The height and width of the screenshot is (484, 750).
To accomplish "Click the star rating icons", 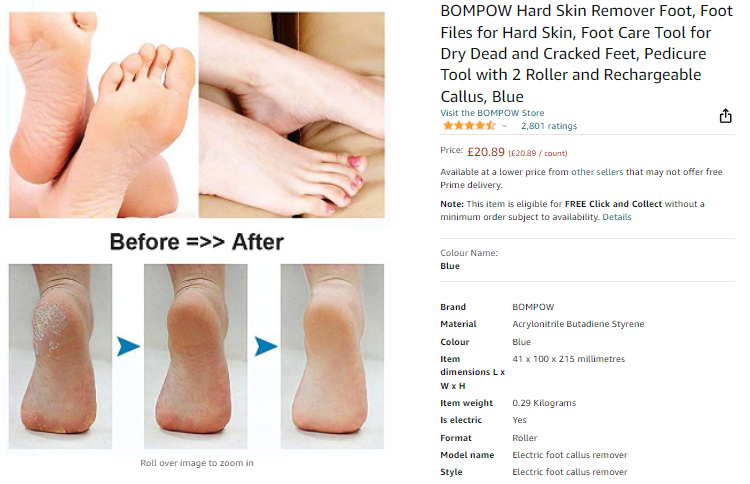I will click(x=469, y=126).
